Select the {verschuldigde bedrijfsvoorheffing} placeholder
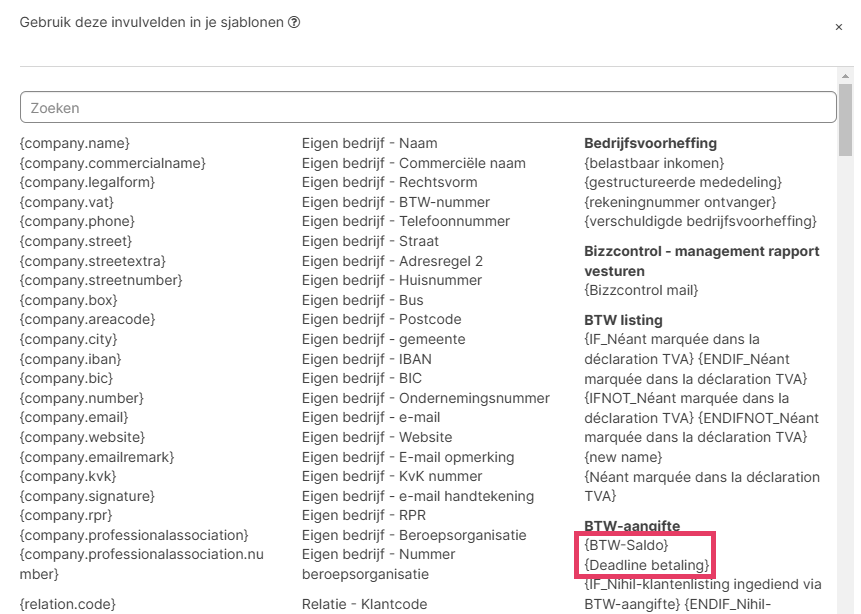This screenshot has width=861, height=614. 700,221
